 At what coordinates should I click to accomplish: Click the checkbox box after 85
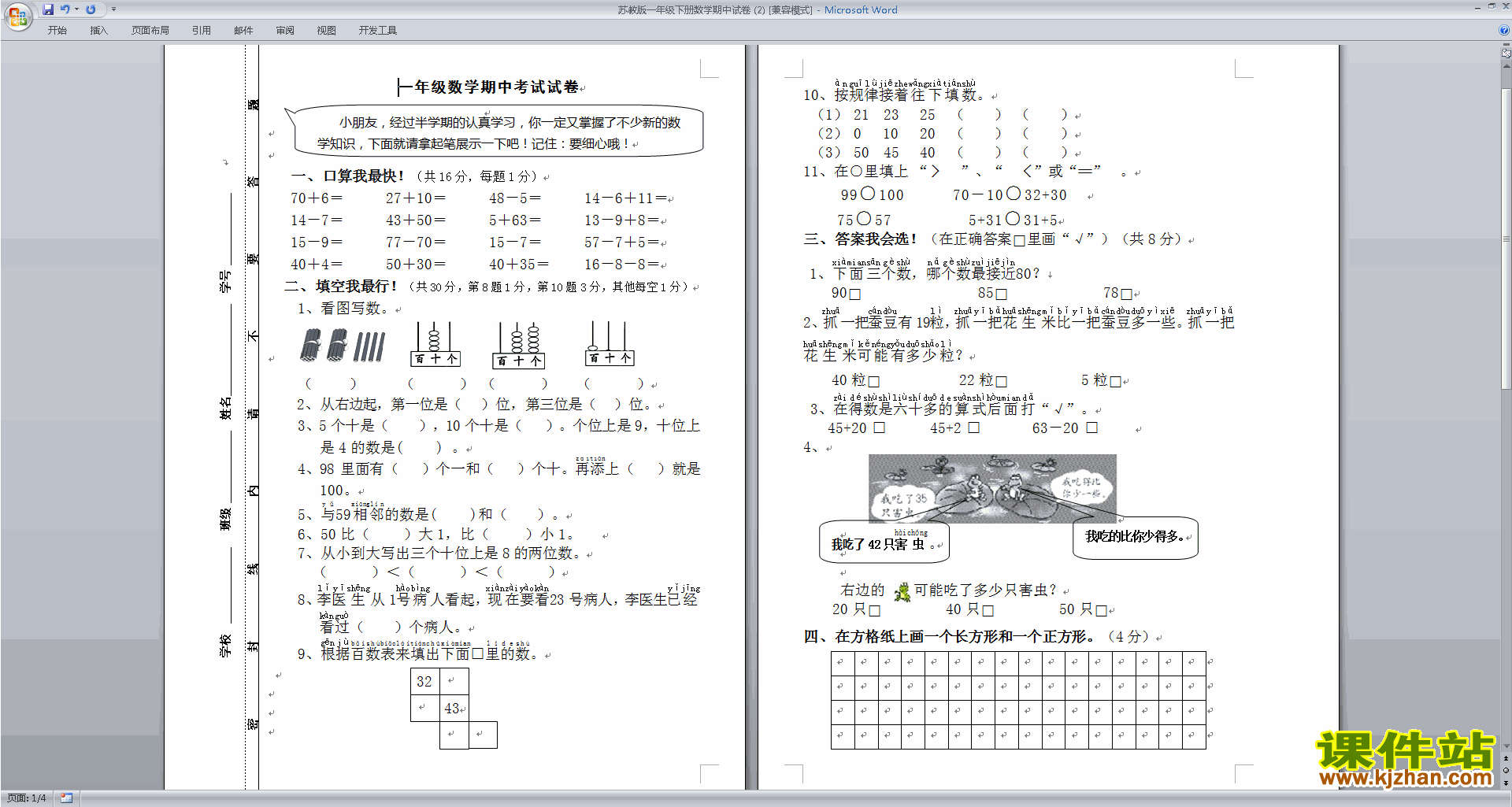point(1002,294)
